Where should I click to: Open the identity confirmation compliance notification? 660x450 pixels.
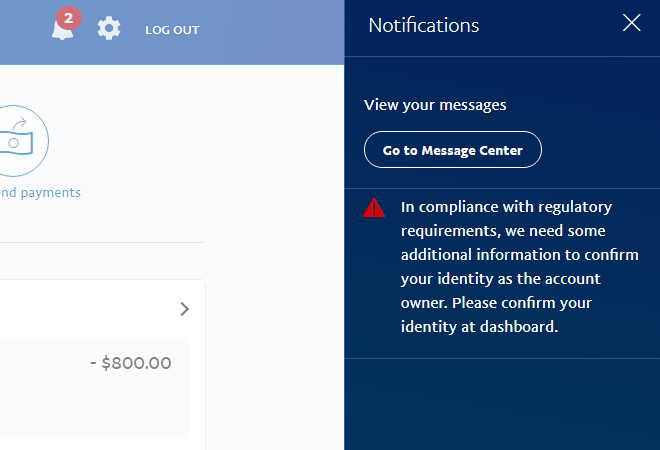coord(502,273)
